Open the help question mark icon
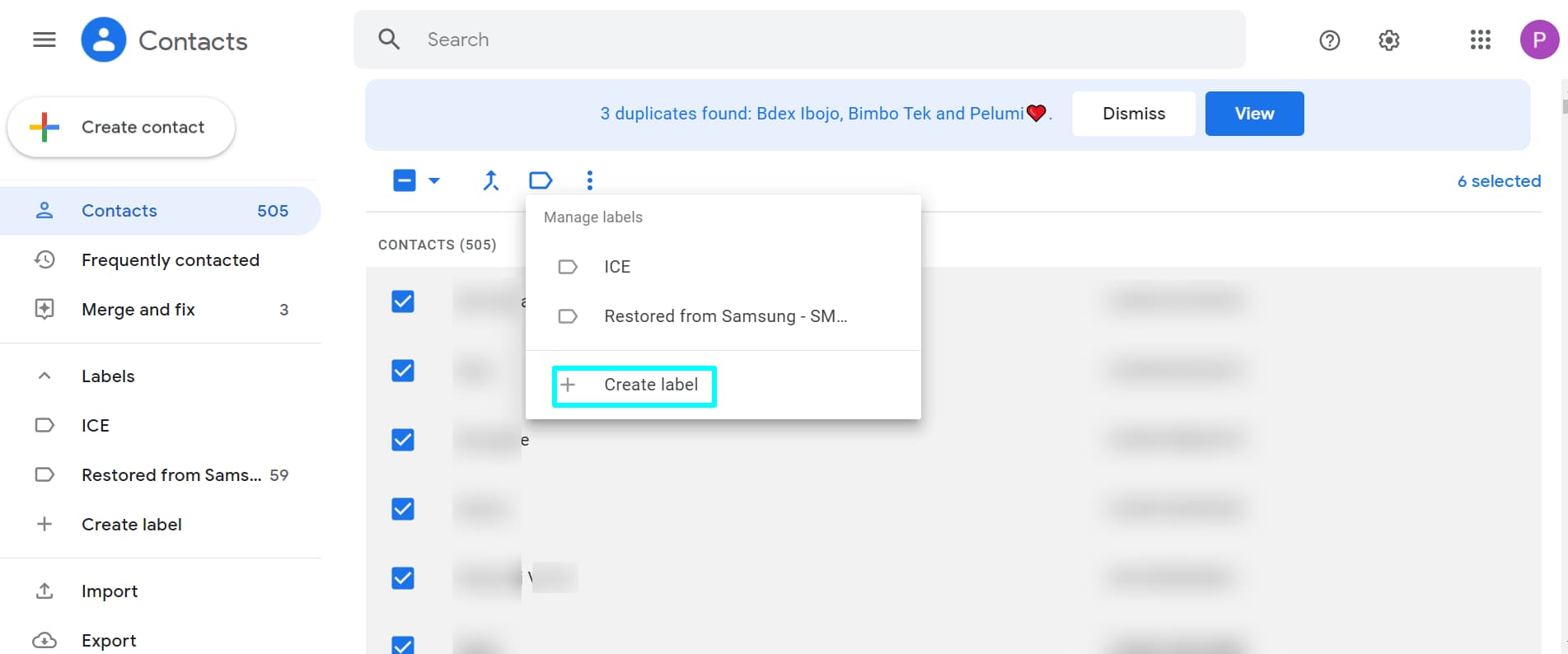Screen dimensions: 1568x654 pos(1329,40)
